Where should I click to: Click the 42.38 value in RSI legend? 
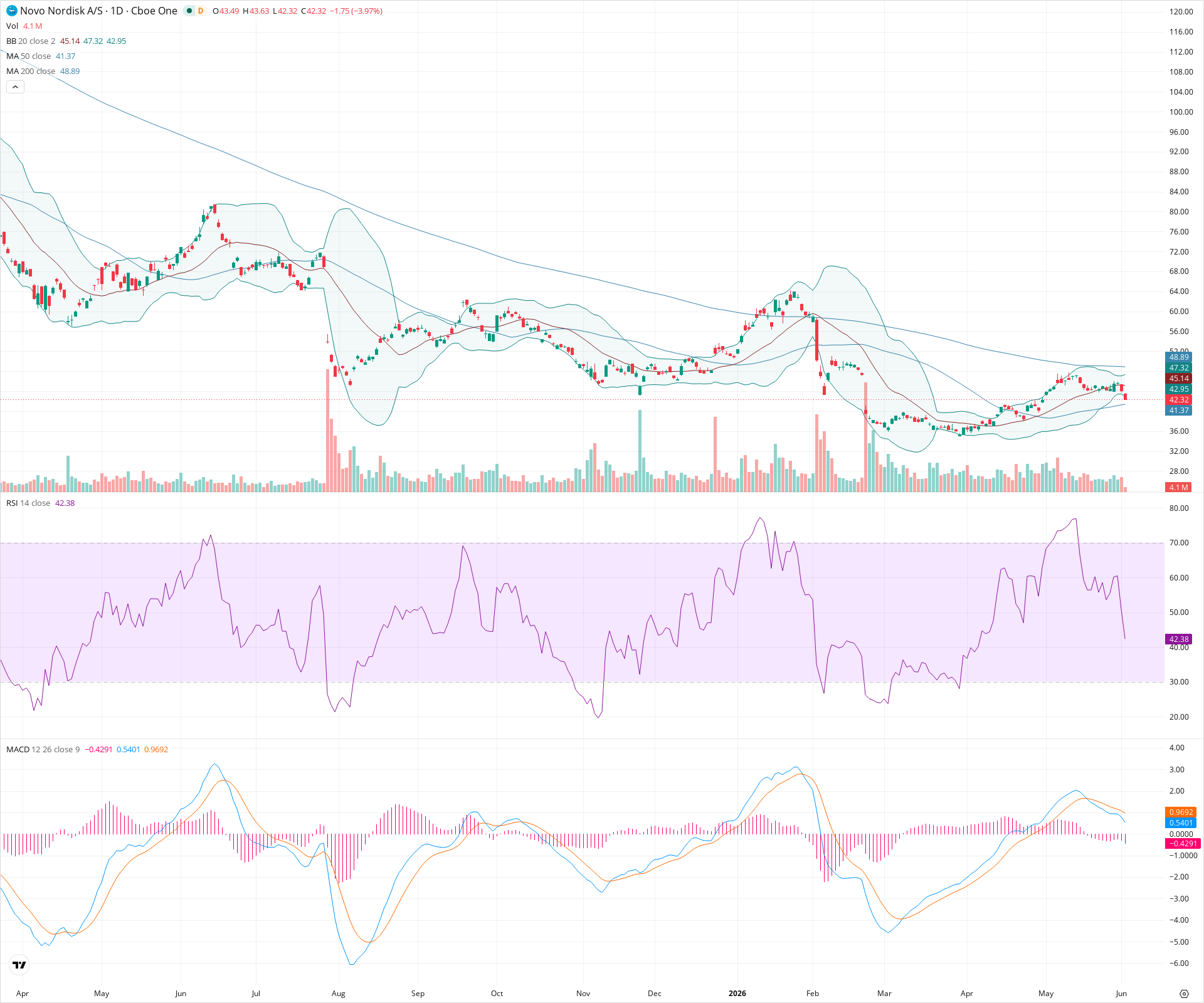65,503
